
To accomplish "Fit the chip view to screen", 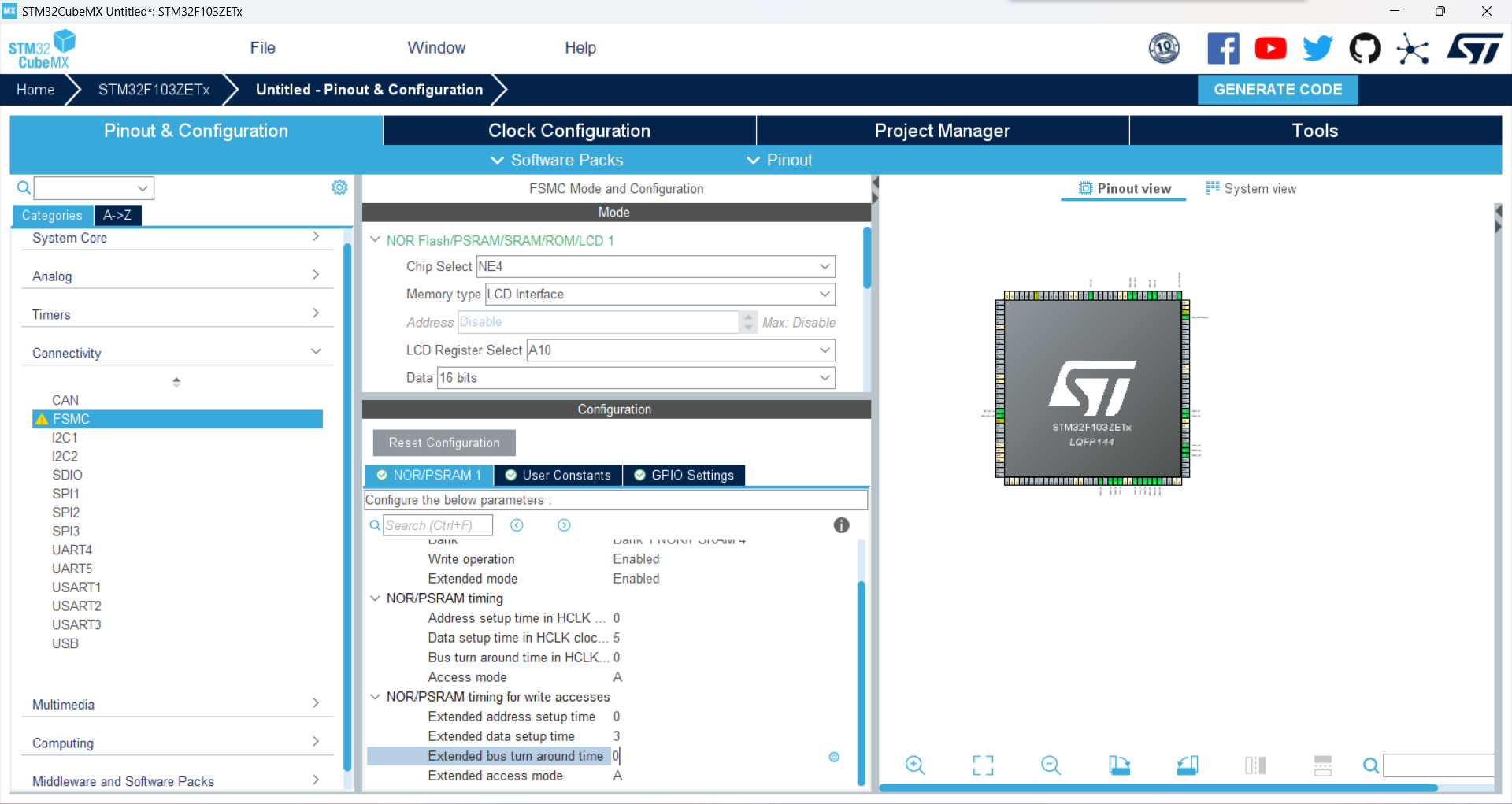I will coord(983,765).
